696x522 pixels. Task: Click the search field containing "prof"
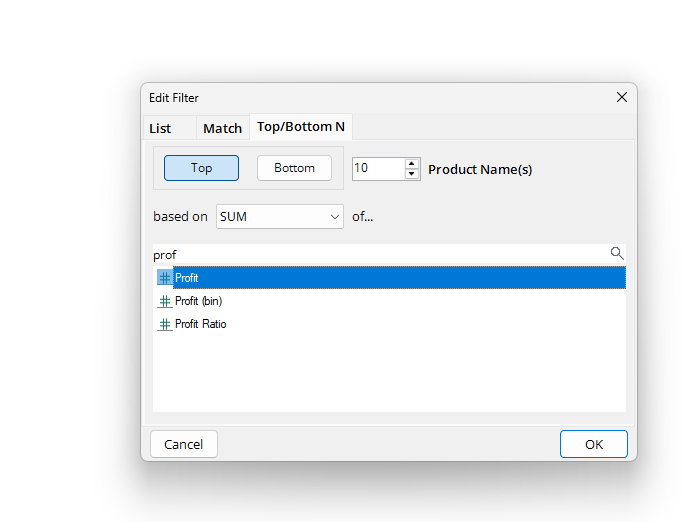coord(380,254)
